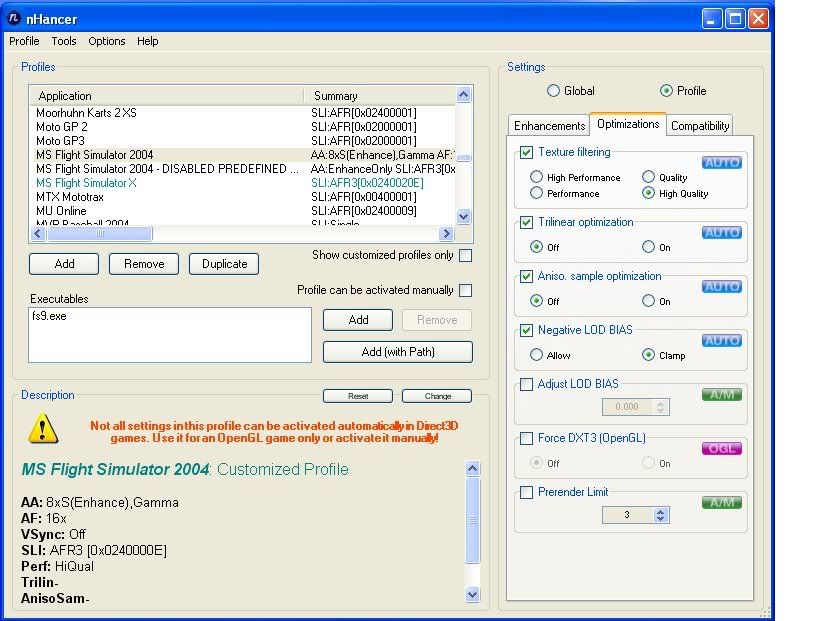Viewport: 840px width, 621px height.
Task: Click the nHancer title bar icon
Action: pos(13,18)
